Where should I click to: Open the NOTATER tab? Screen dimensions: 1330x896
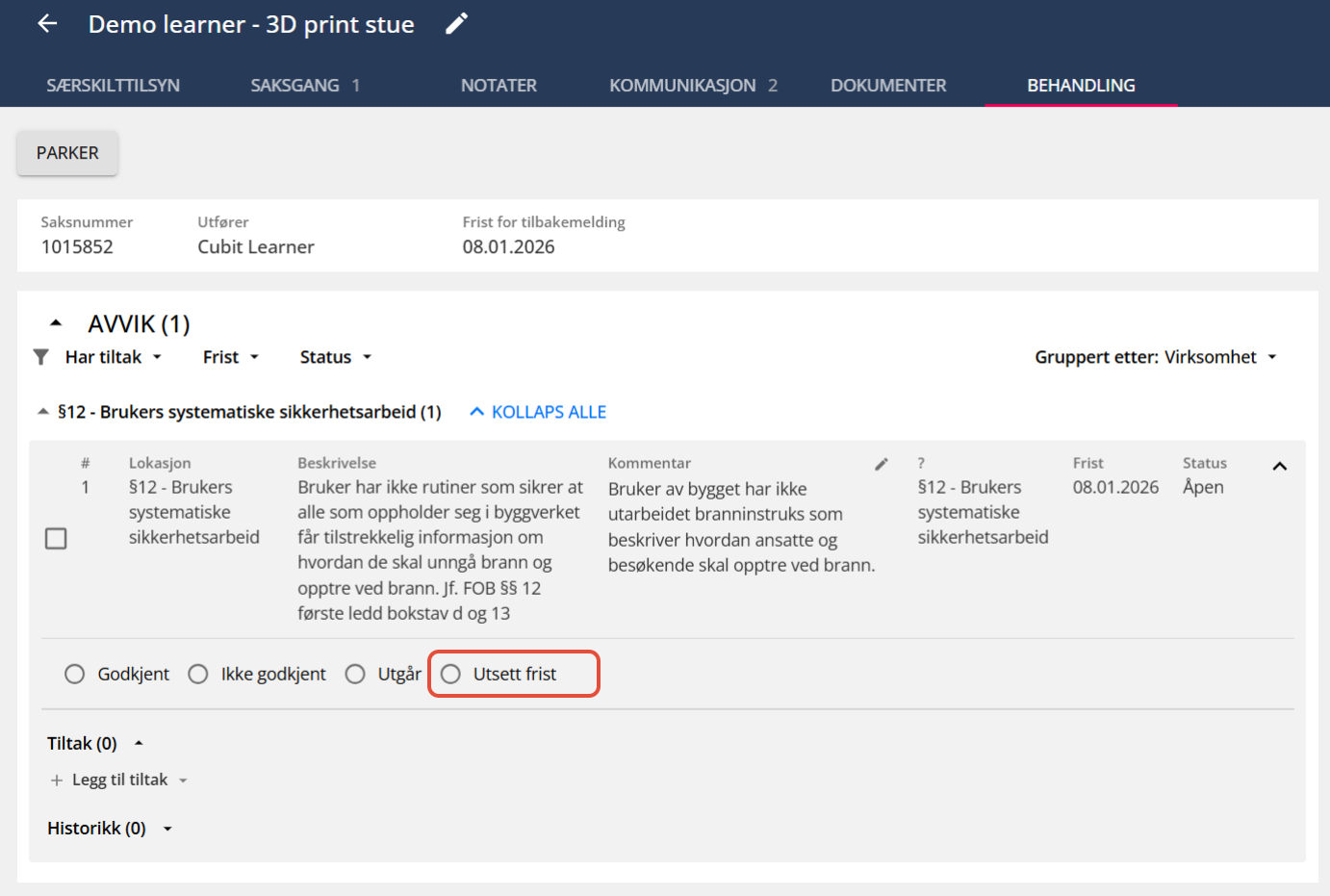click(x=499, y=86)
